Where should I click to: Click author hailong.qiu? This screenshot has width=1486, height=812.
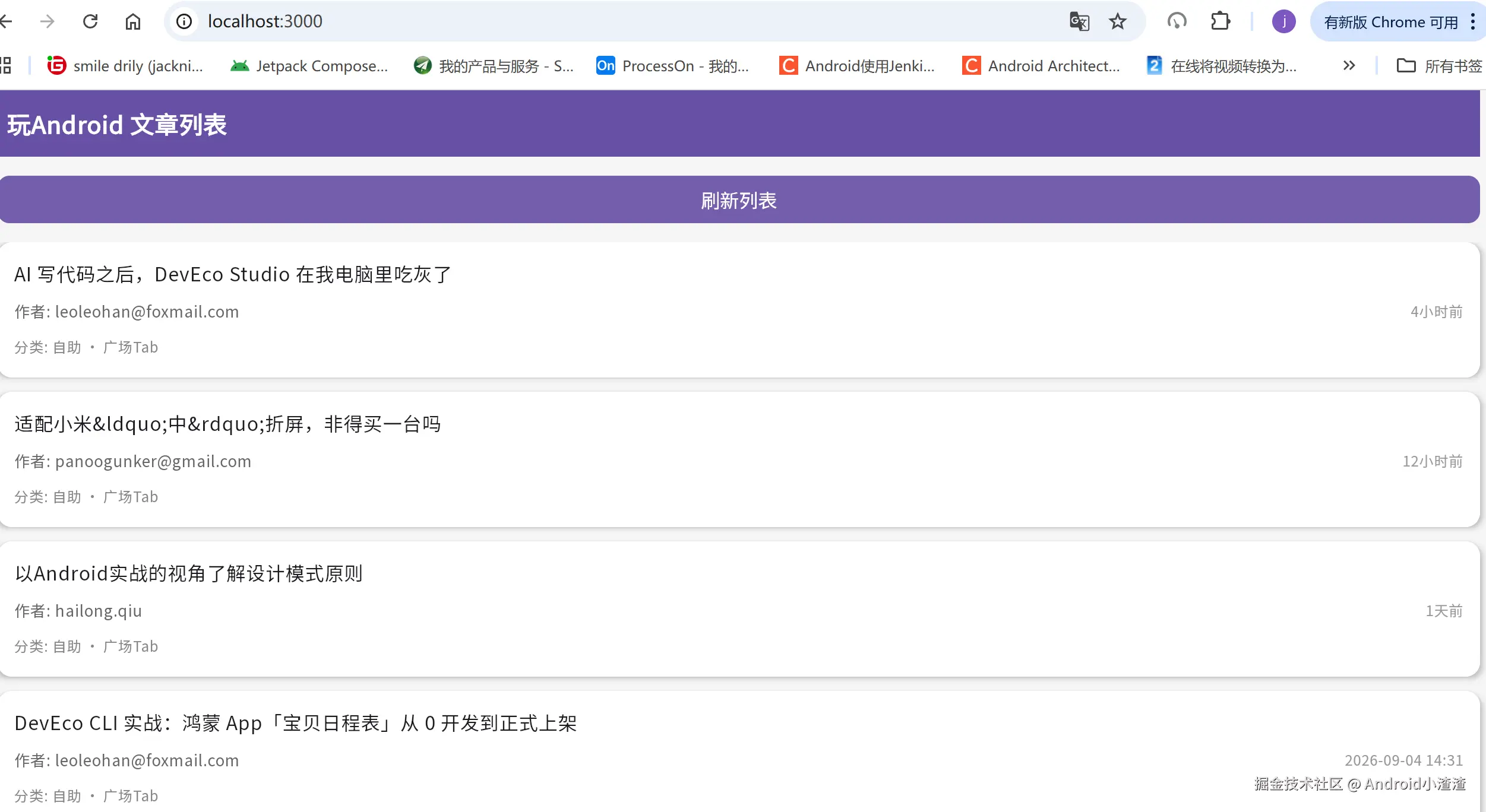pos(99,611)
